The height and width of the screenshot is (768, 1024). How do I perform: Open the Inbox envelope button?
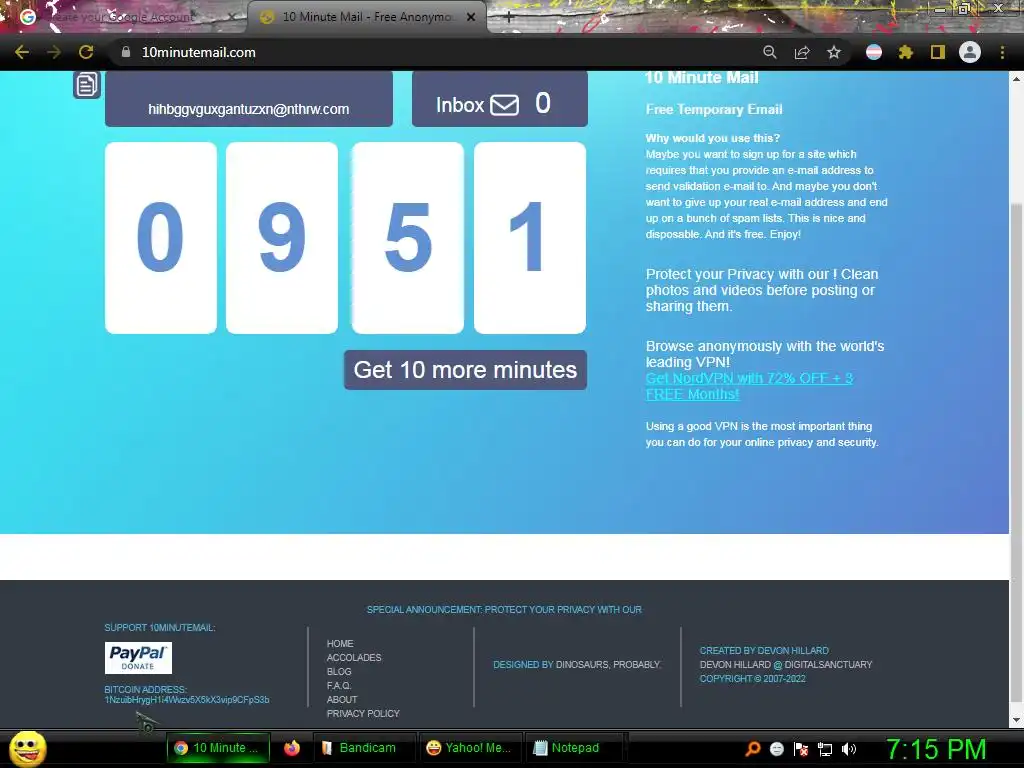(x=500, y=99)
